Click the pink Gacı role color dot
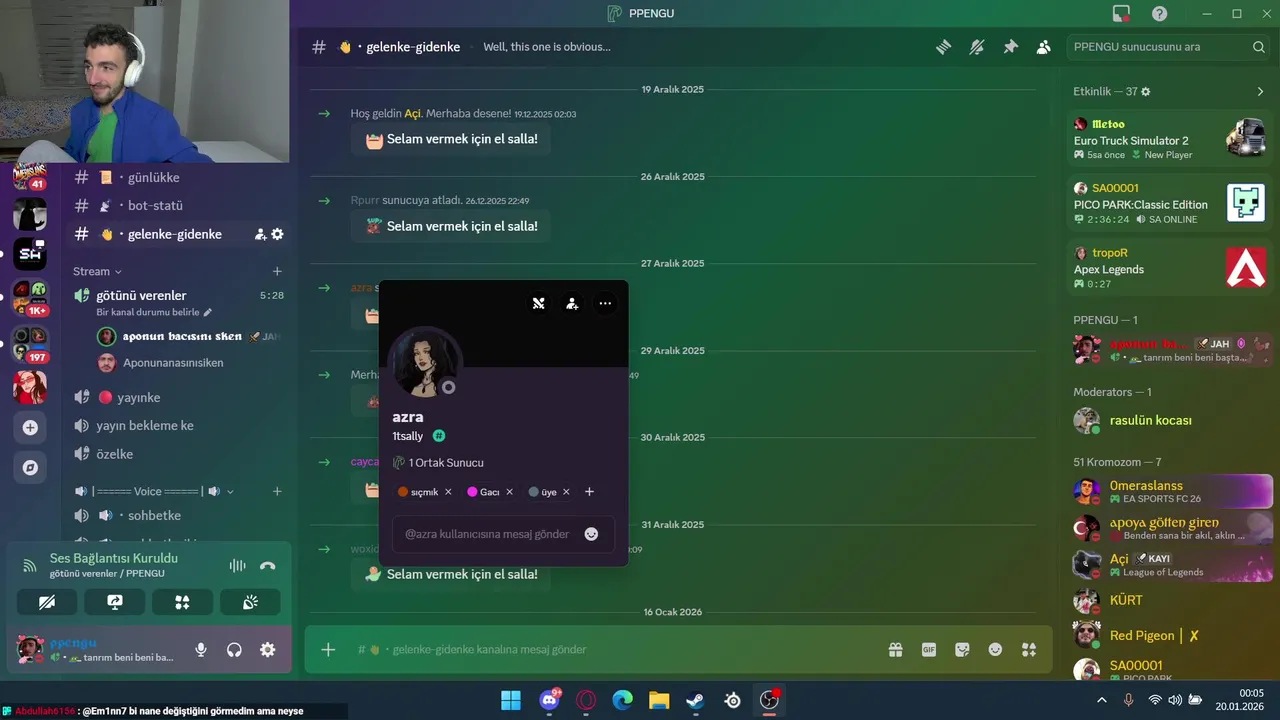This screenshot has width=1280, height=720. pos(472,492)
